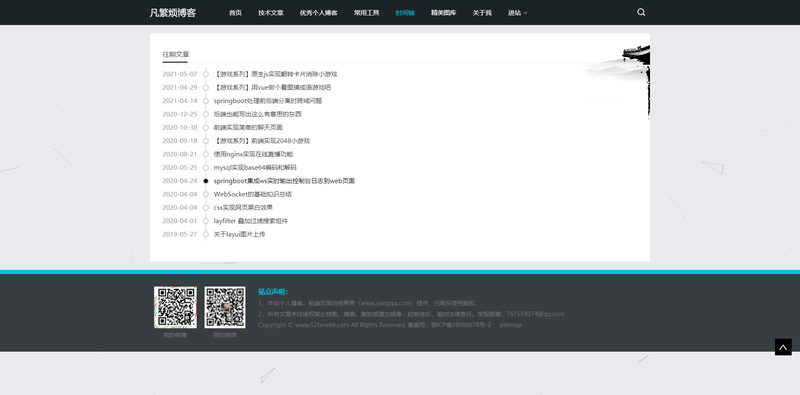Select the 往期文章 tab heading

pyautogui.click(x=176, y=54)
